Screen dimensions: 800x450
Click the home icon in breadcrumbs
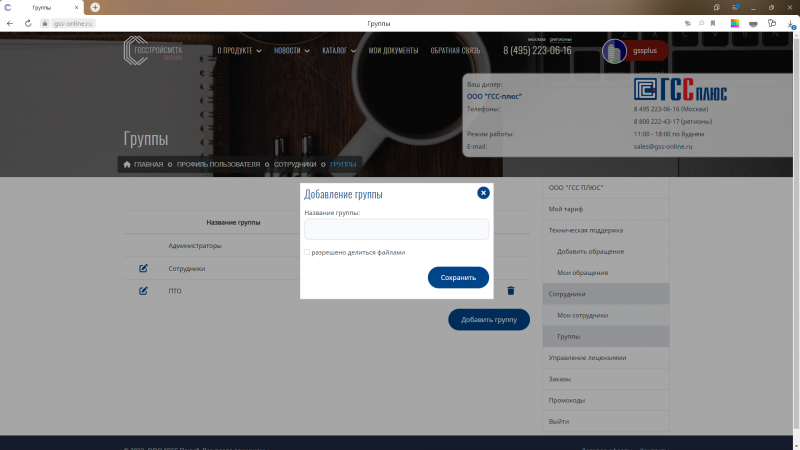coord(127,164)
